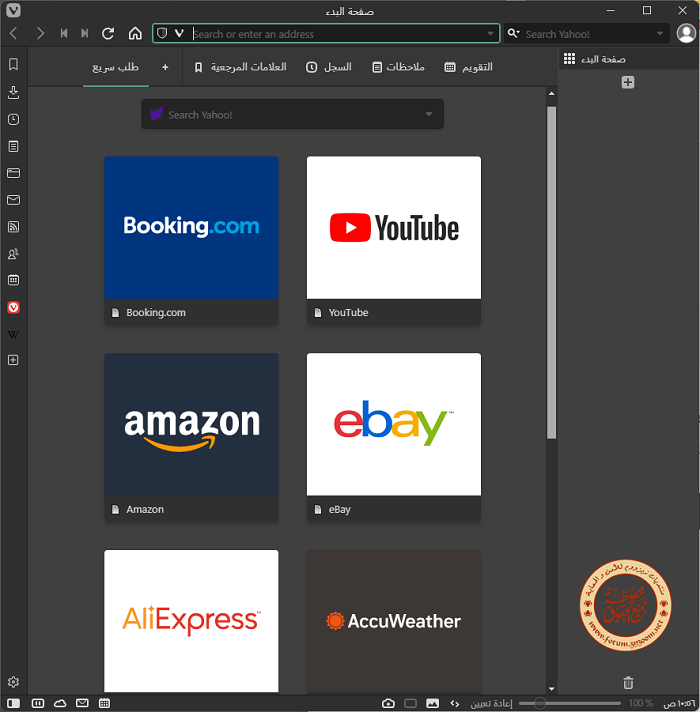Open the Notes panel in sidebar
Viewport: 700px width, 712px height.
point(14,146)
